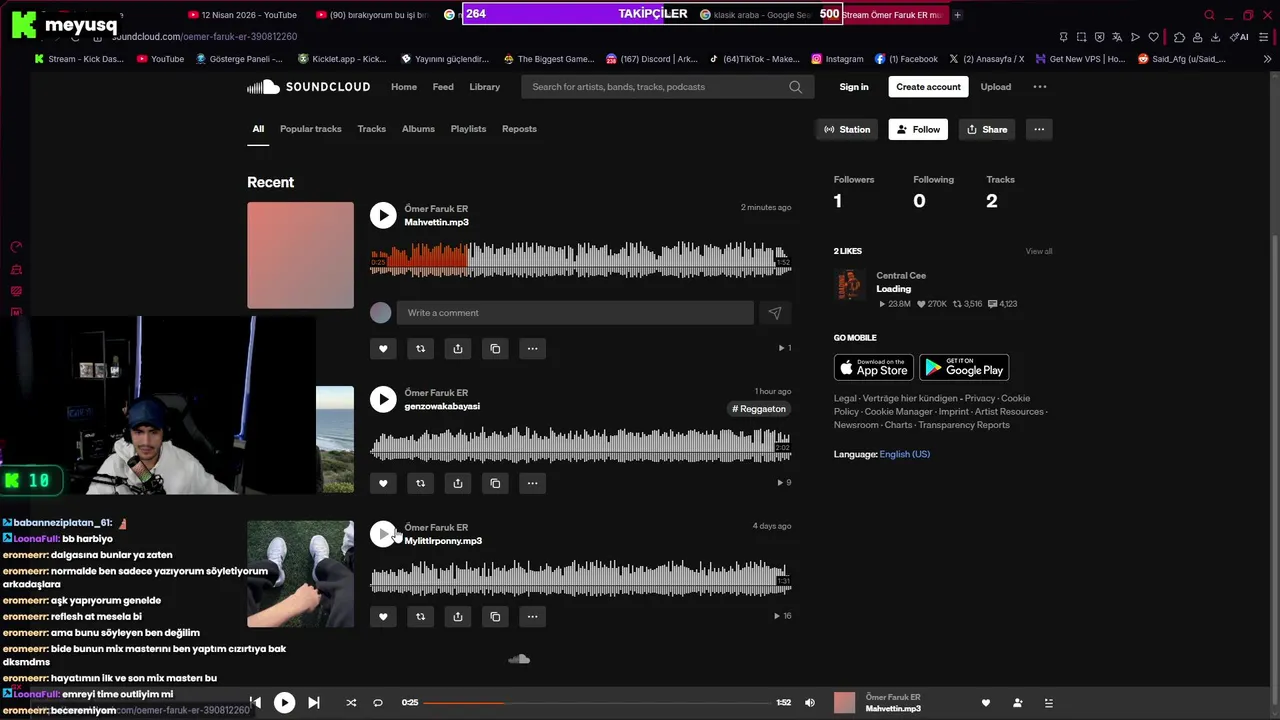Repost the Mylittlrponny.mp3 track
Viewport: 1280px width, 720px height.
(420, 616)
